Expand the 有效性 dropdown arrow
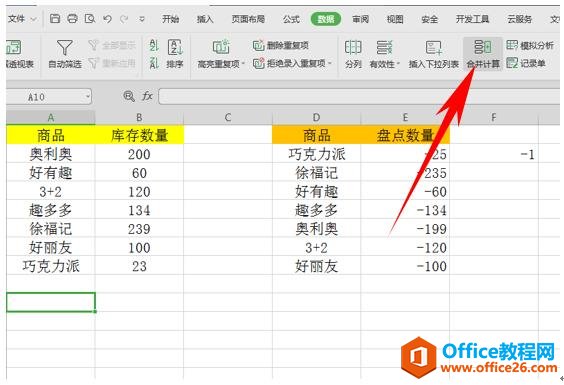This screenshot has height=385, width=564. pyautogui.click(x=398, y=64)
